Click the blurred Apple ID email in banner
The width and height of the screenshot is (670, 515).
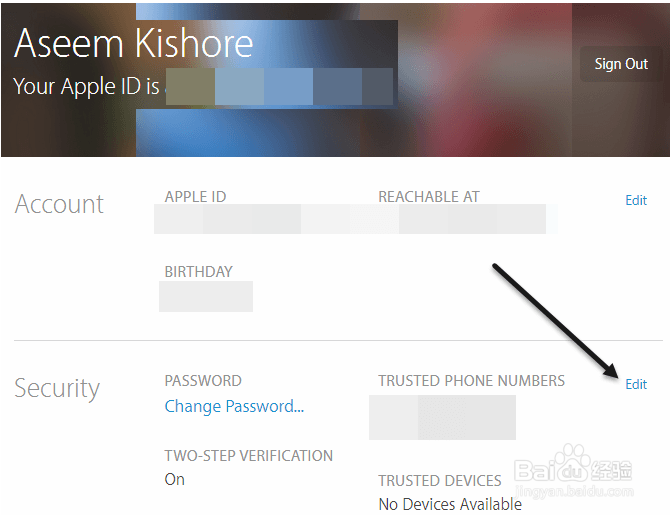279,87
